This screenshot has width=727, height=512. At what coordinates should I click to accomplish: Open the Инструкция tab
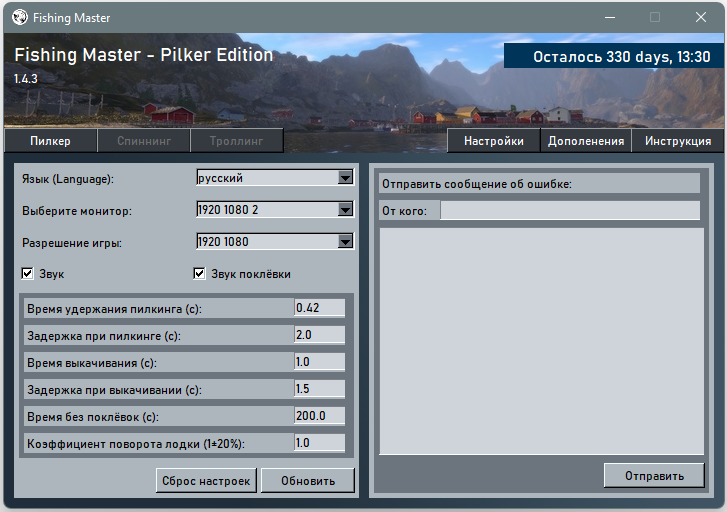coord(678,141)
